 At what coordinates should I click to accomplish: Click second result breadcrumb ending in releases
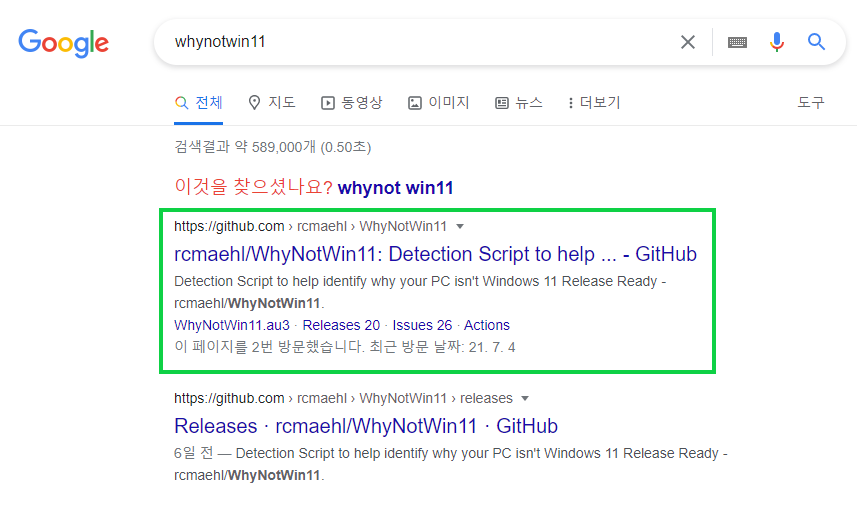343,398
